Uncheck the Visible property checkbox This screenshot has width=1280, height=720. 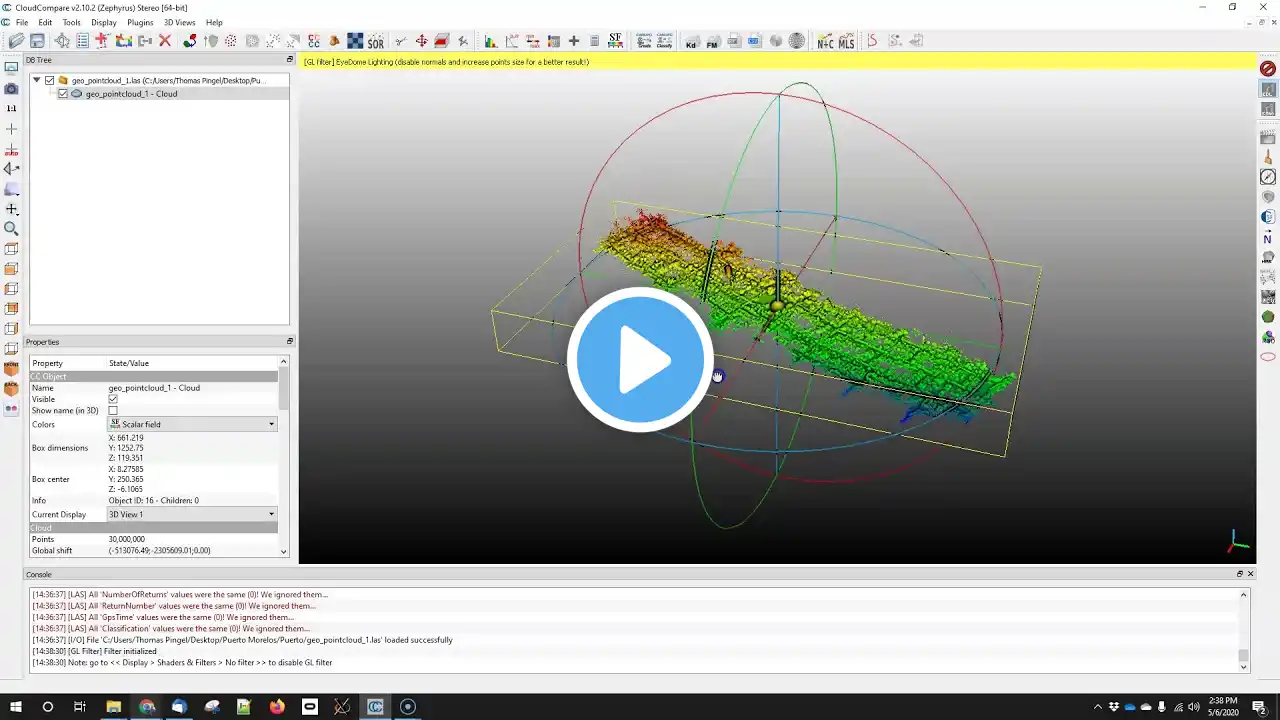tap(113, 399)
